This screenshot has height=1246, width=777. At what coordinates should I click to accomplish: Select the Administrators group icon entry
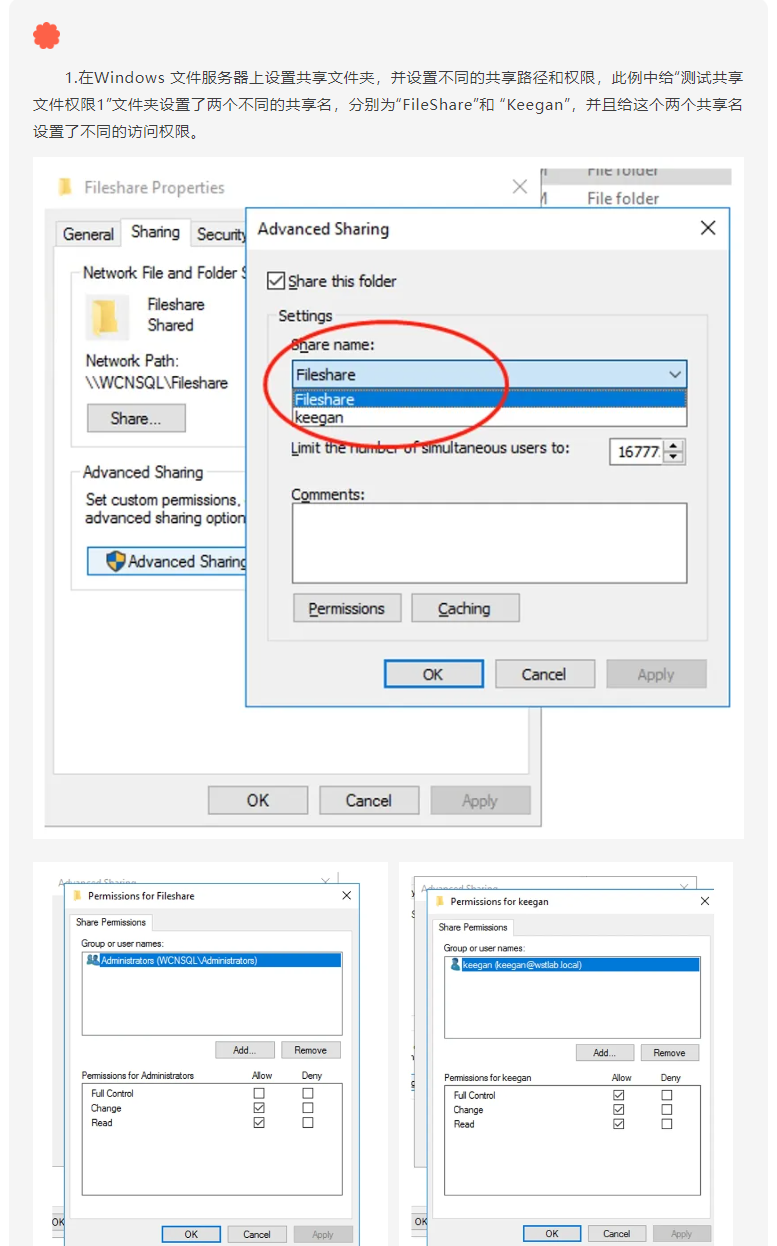[93, 960]
